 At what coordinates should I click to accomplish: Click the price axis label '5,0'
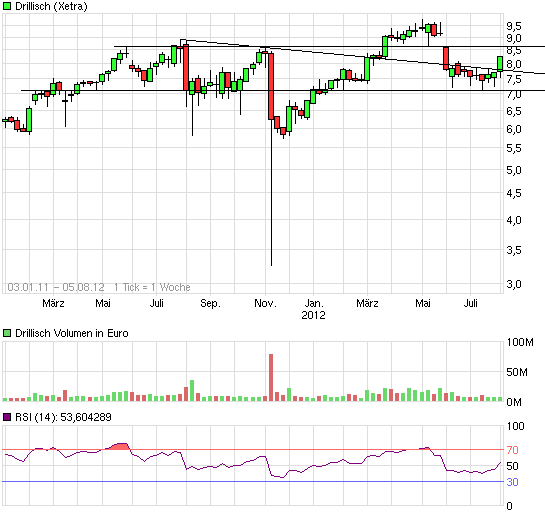pyautogui.click(x=514, y=170)
